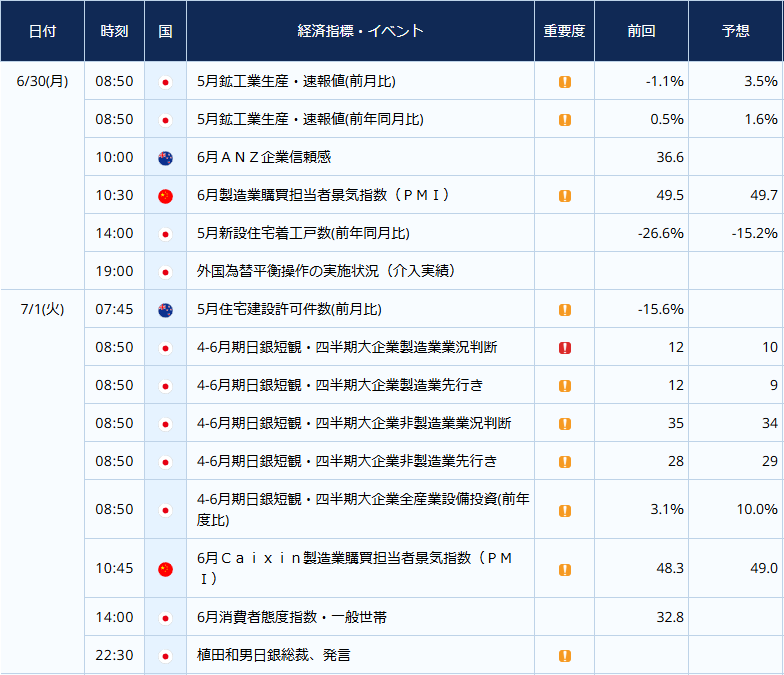Click the 日付 column header
784x675 pixels.
click(x=42, y=31)
